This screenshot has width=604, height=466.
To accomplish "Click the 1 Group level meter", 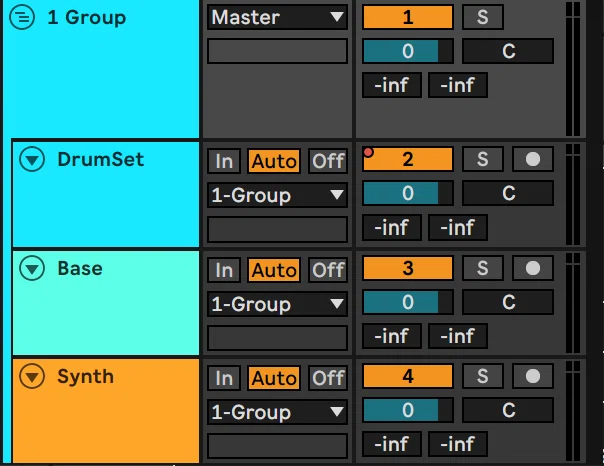I will 573,69.
